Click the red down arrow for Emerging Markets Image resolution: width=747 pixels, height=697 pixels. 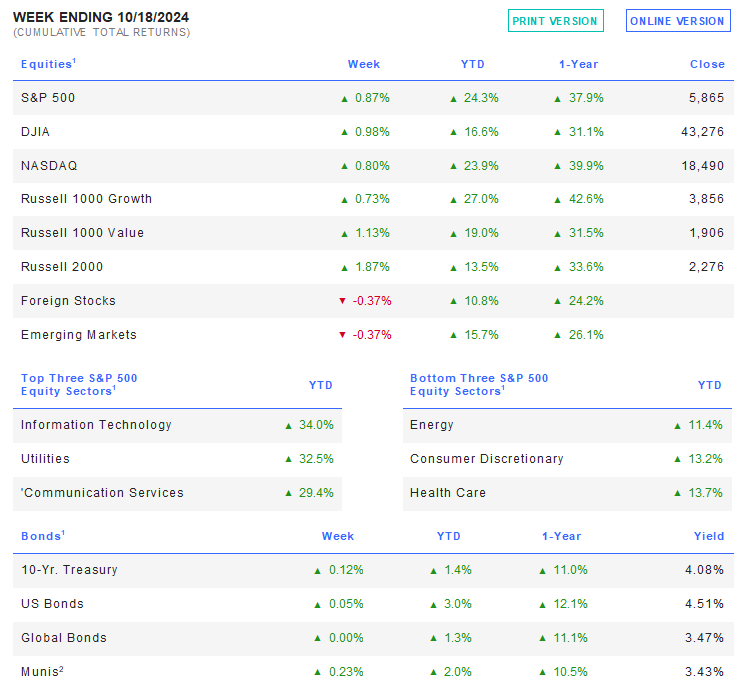[x=342, y=334]
